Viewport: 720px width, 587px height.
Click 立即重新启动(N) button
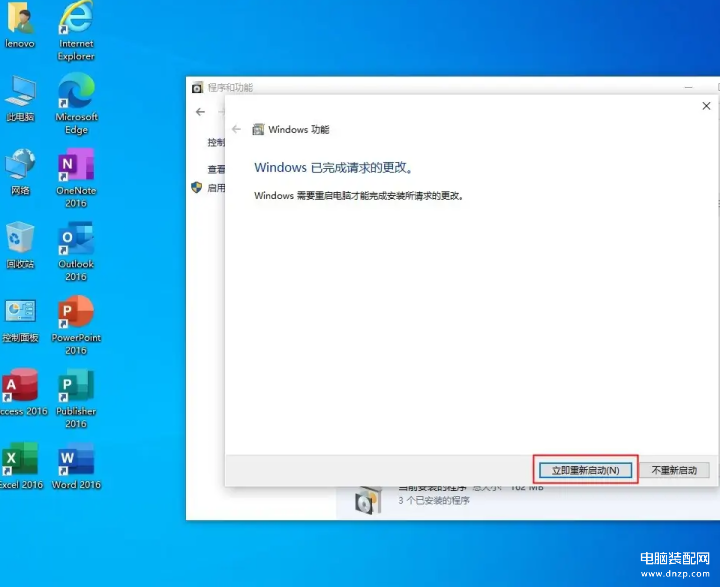tap(585, 470)
